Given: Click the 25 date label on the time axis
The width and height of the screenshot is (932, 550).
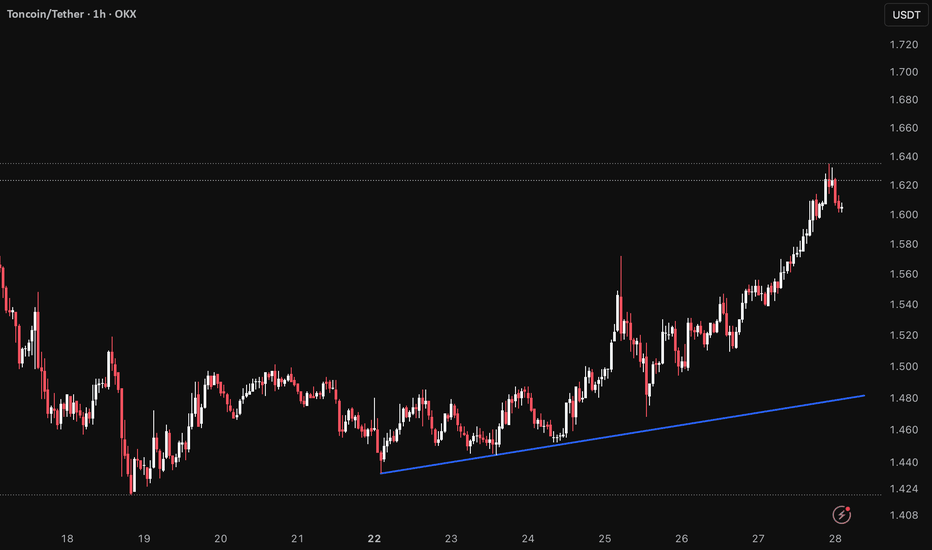Looking at the screenshot, I should (604, 539).
